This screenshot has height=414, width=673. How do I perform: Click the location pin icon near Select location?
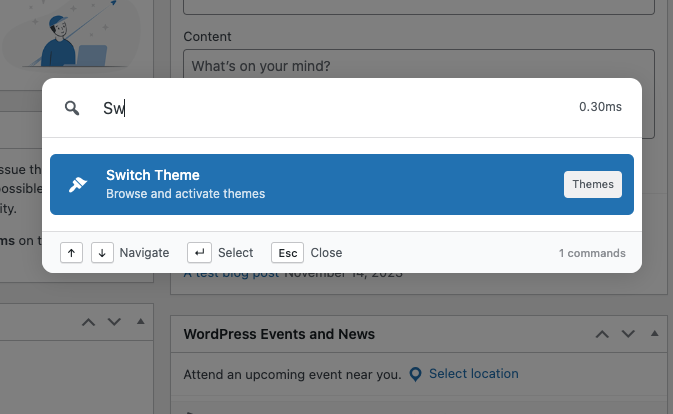(415, 374)
